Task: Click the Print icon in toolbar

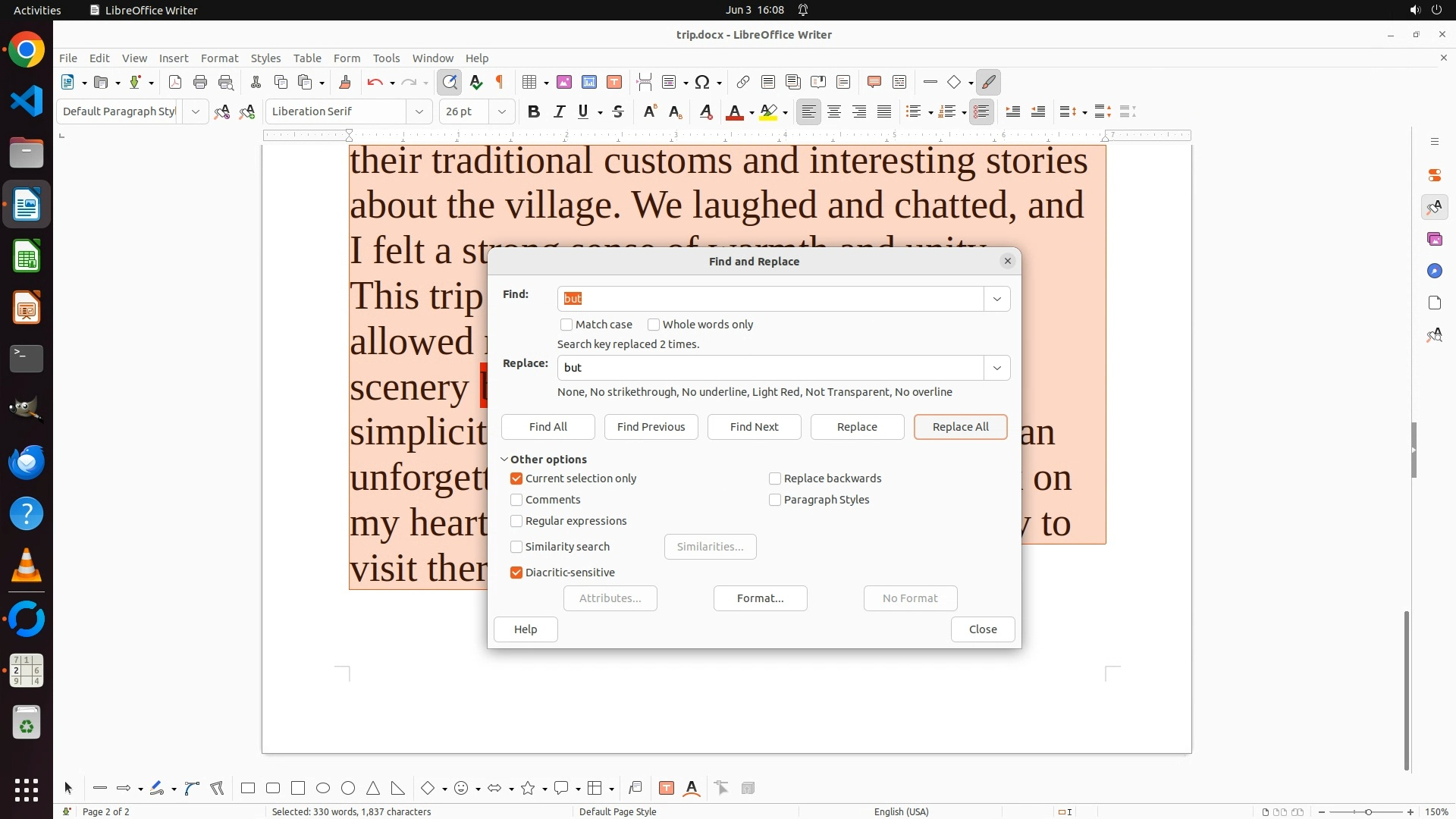Action: [200, 82]
